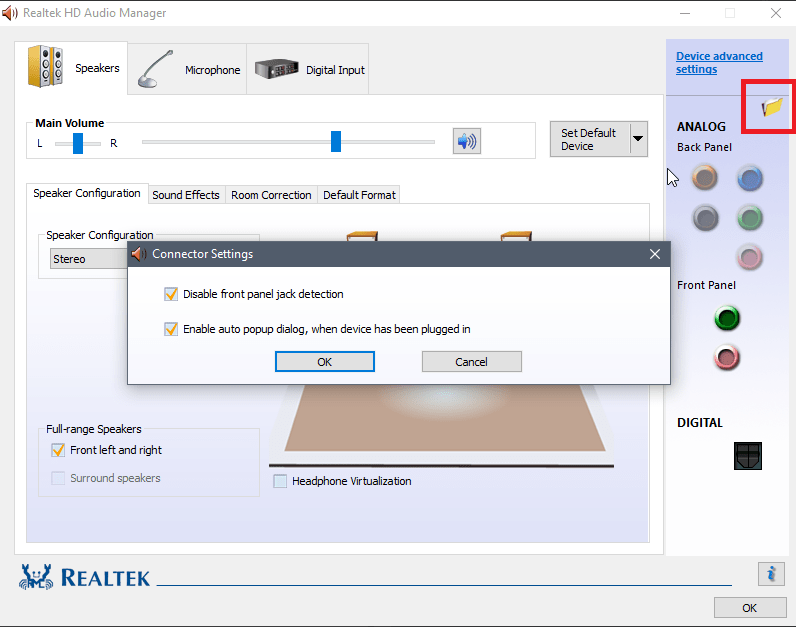This screenshot has width=796, height=627.
Task: Open the information button icon
Action: coord(771,574)
